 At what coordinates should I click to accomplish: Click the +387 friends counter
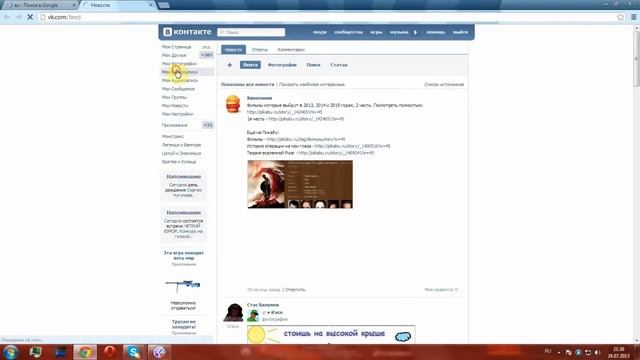point(207,55)
